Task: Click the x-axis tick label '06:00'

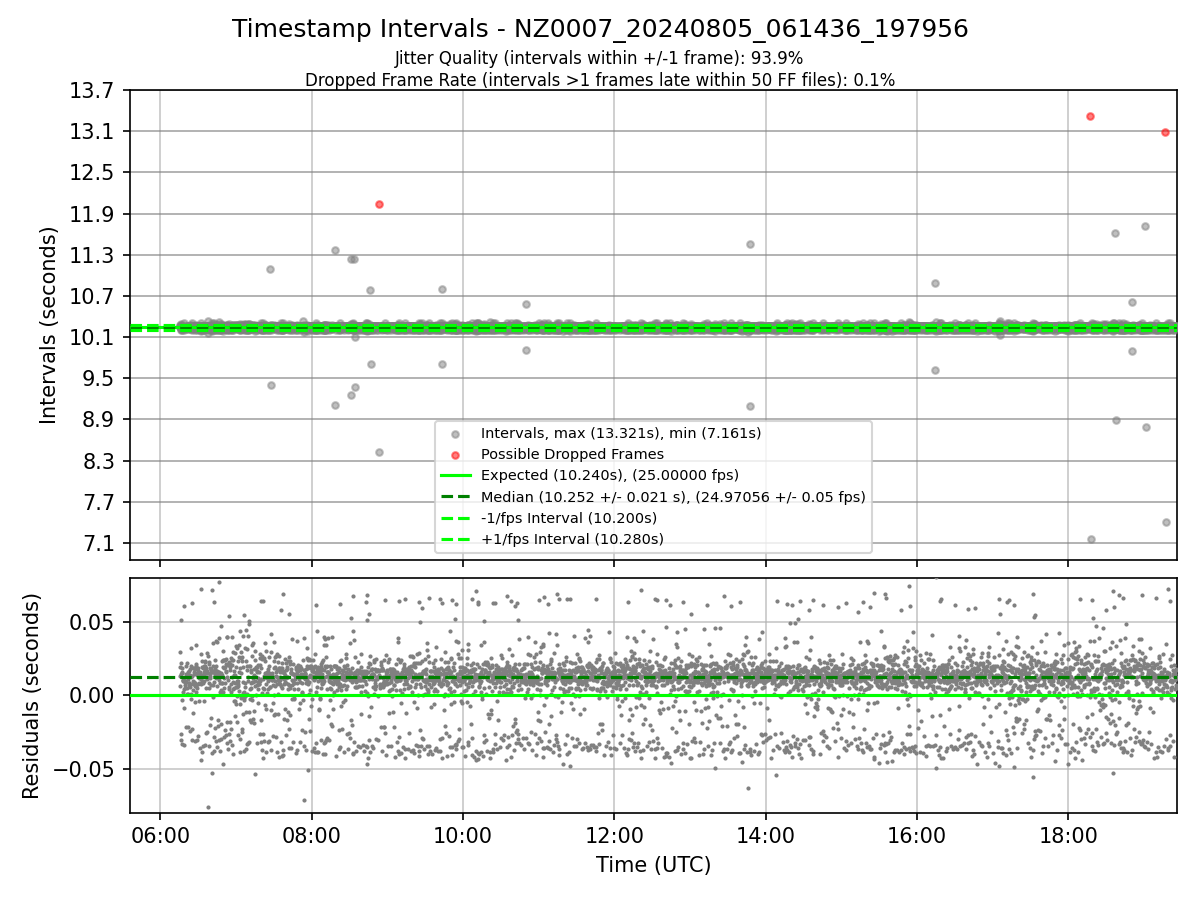Action: pyautogui.click(x=161, y=834)
